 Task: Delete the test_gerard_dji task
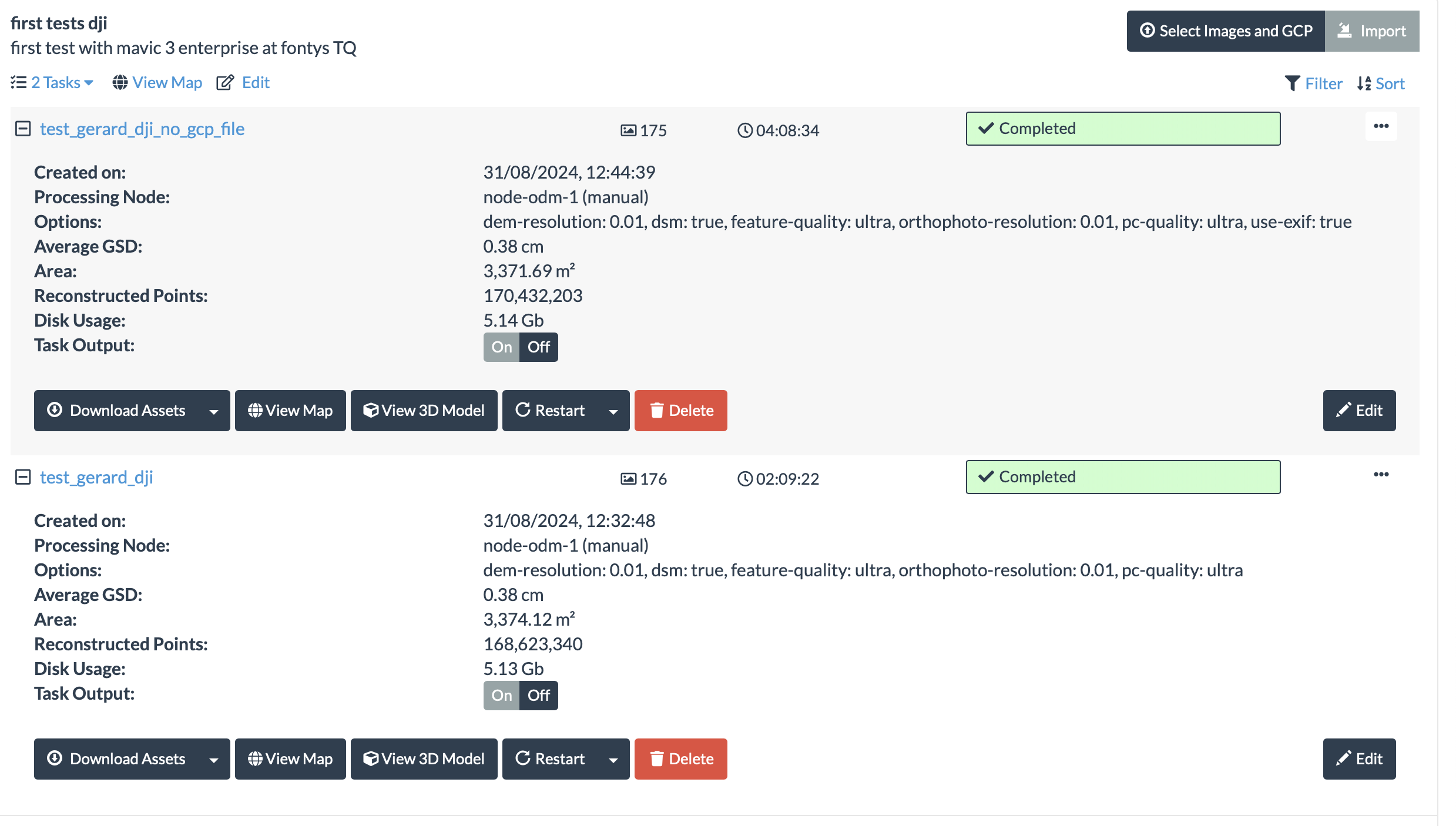(680, 759)
